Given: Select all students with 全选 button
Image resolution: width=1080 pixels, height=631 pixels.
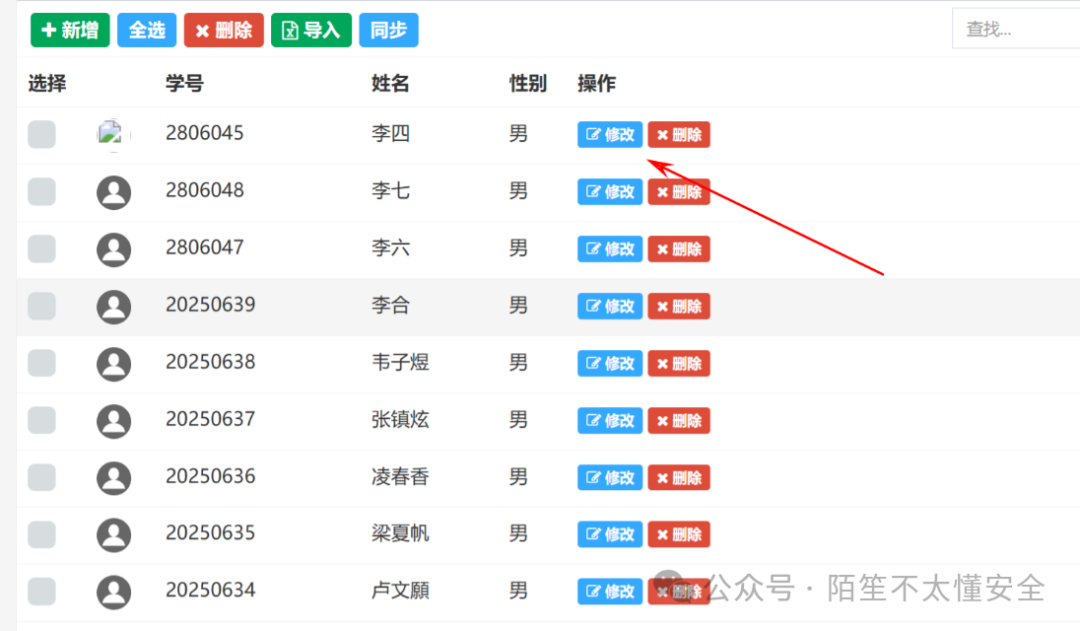Looking at the screenshot, I should 146,30.
